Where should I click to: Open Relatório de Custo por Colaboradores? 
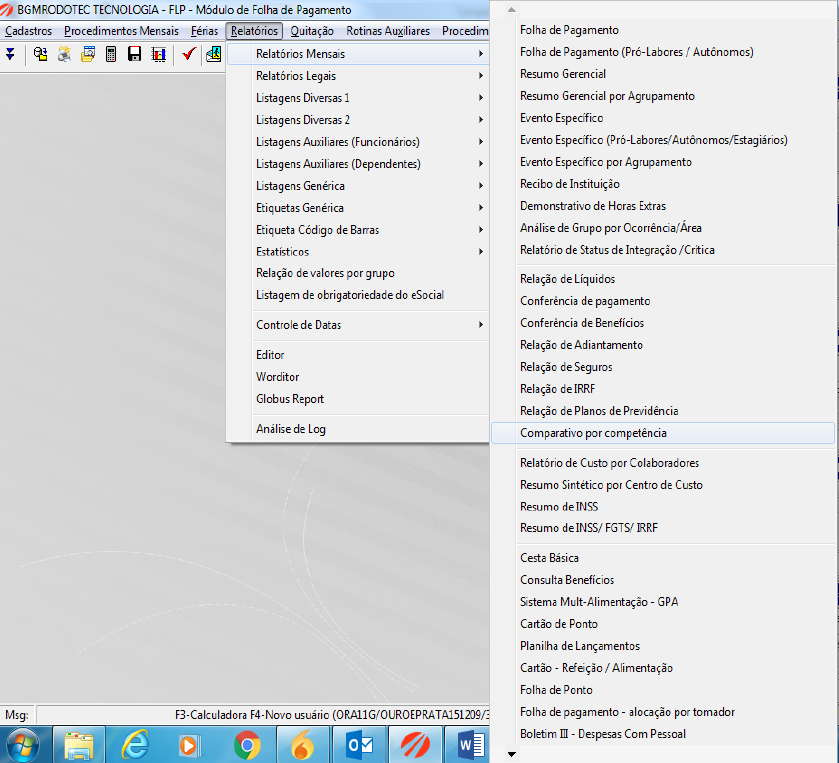pyautogui.click(x=609, y=462)
